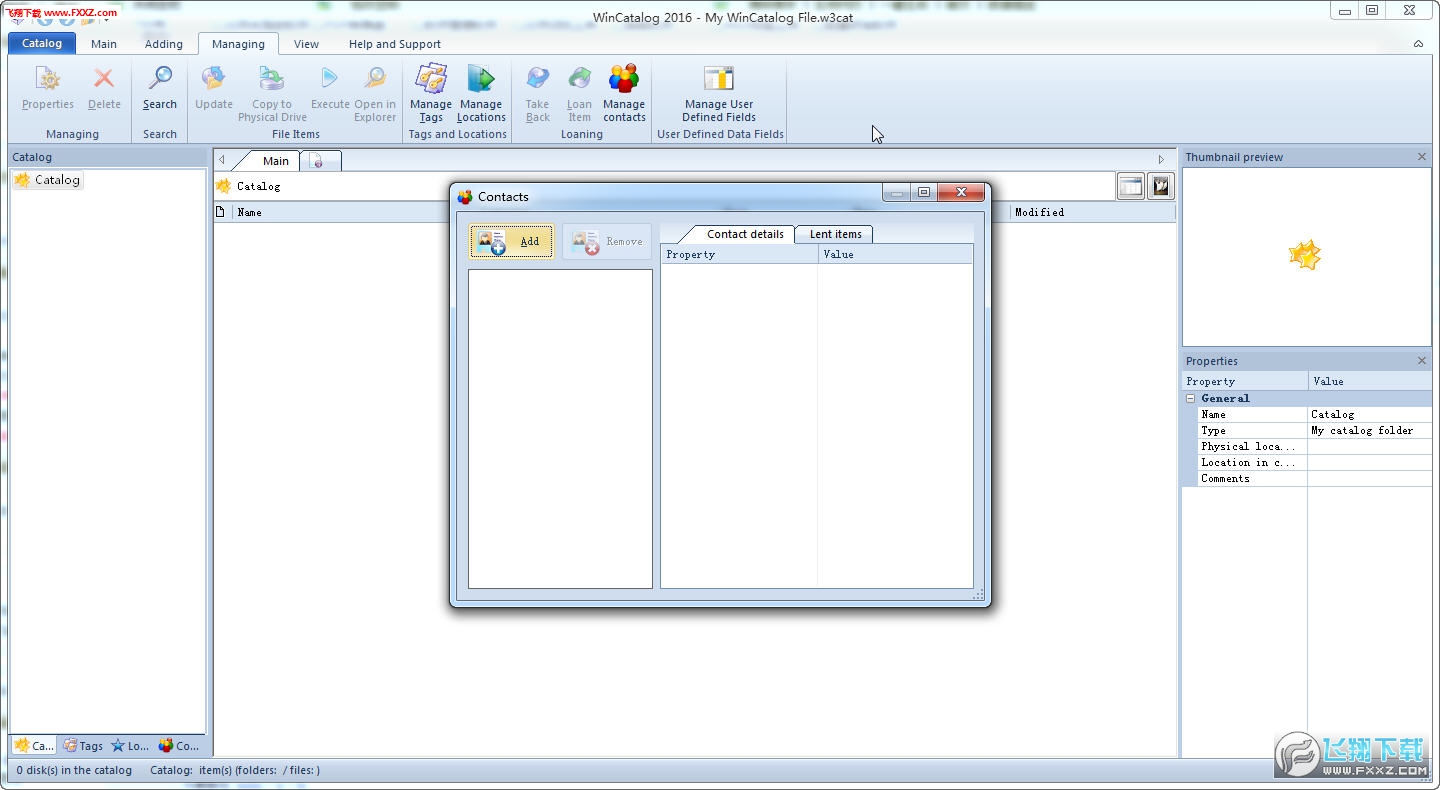Viewport: 1440px width, 790px height.
Task: Collapse the ribbon with the chevron
Action: click(x=1418, y=44)
